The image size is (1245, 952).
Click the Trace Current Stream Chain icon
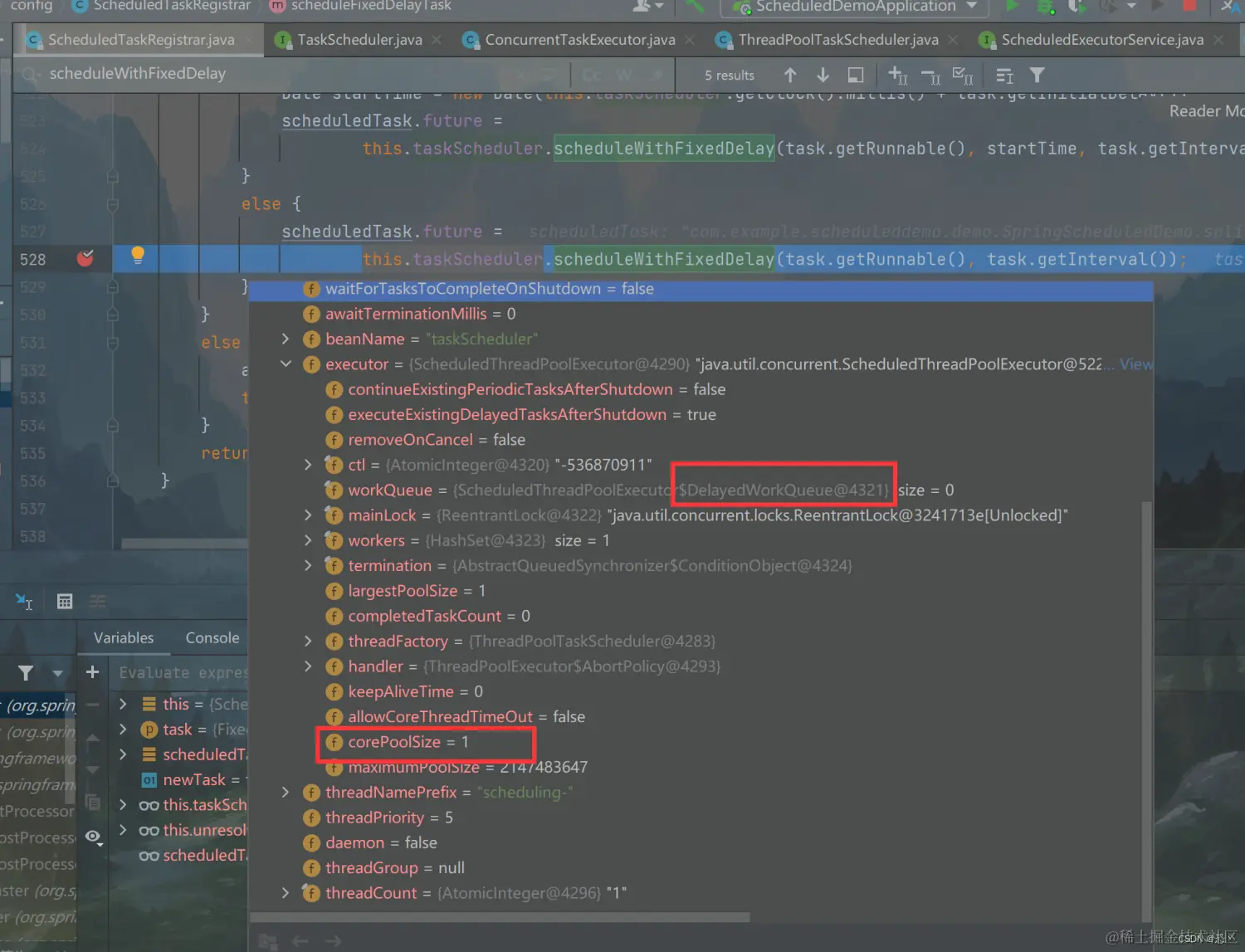pos(98,602)
